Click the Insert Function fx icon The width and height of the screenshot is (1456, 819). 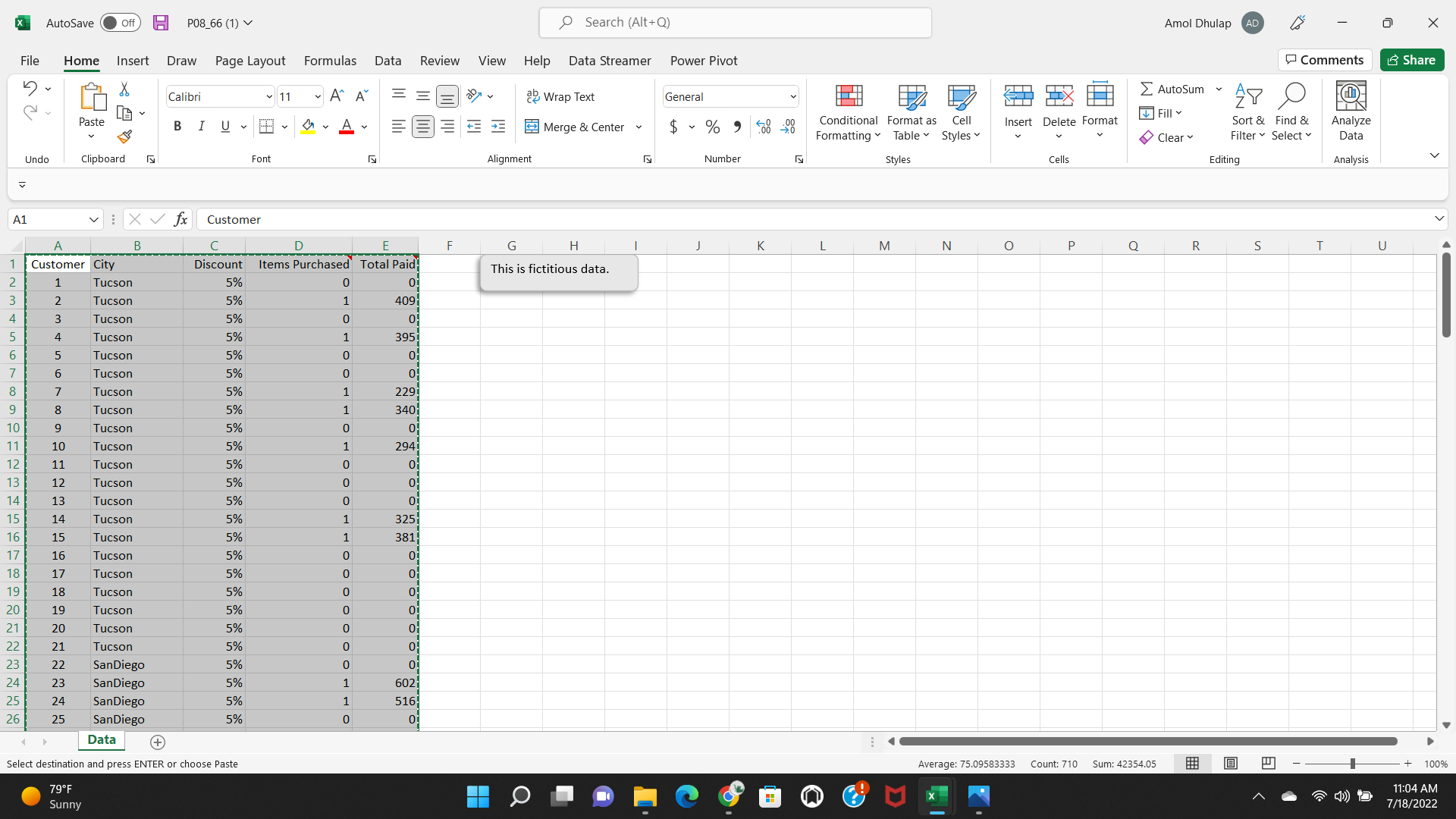(x=180, y=219)
